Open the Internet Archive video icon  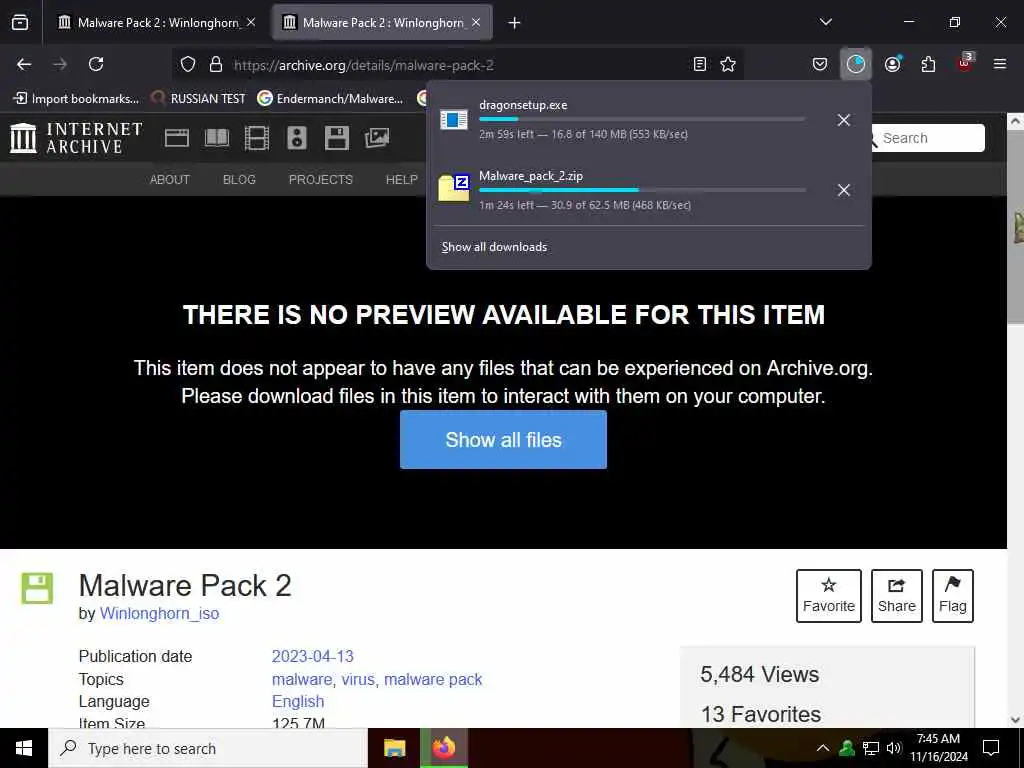(257, 138)
